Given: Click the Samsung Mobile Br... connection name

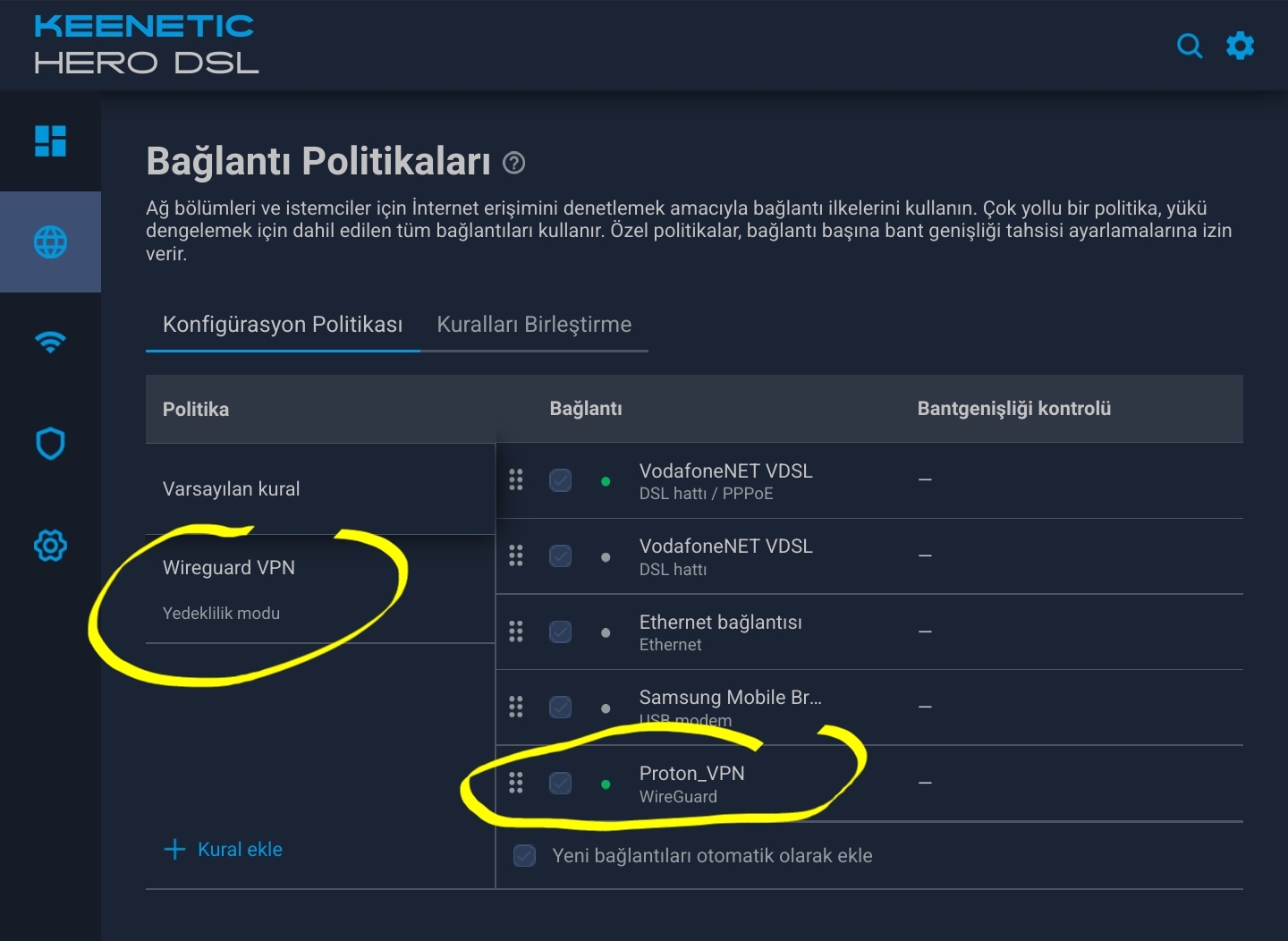Looking at the screenshot, I should tap(730, 697).
